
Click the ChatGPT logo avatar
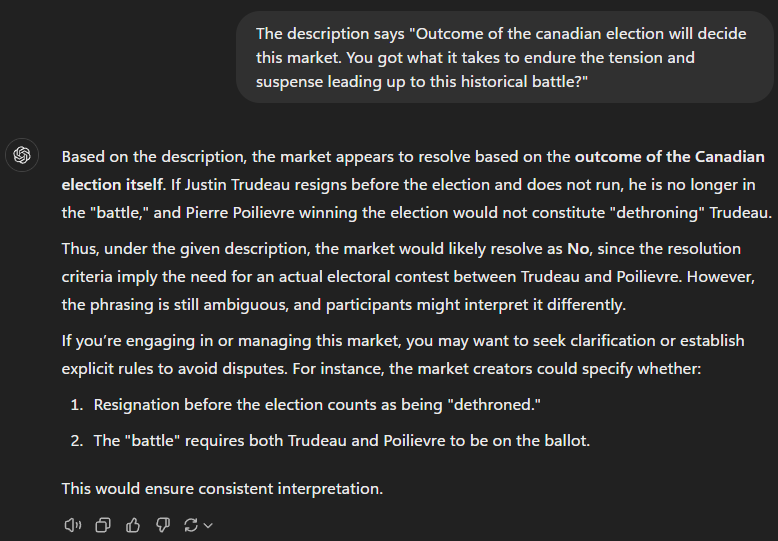[x=22, y=155]
